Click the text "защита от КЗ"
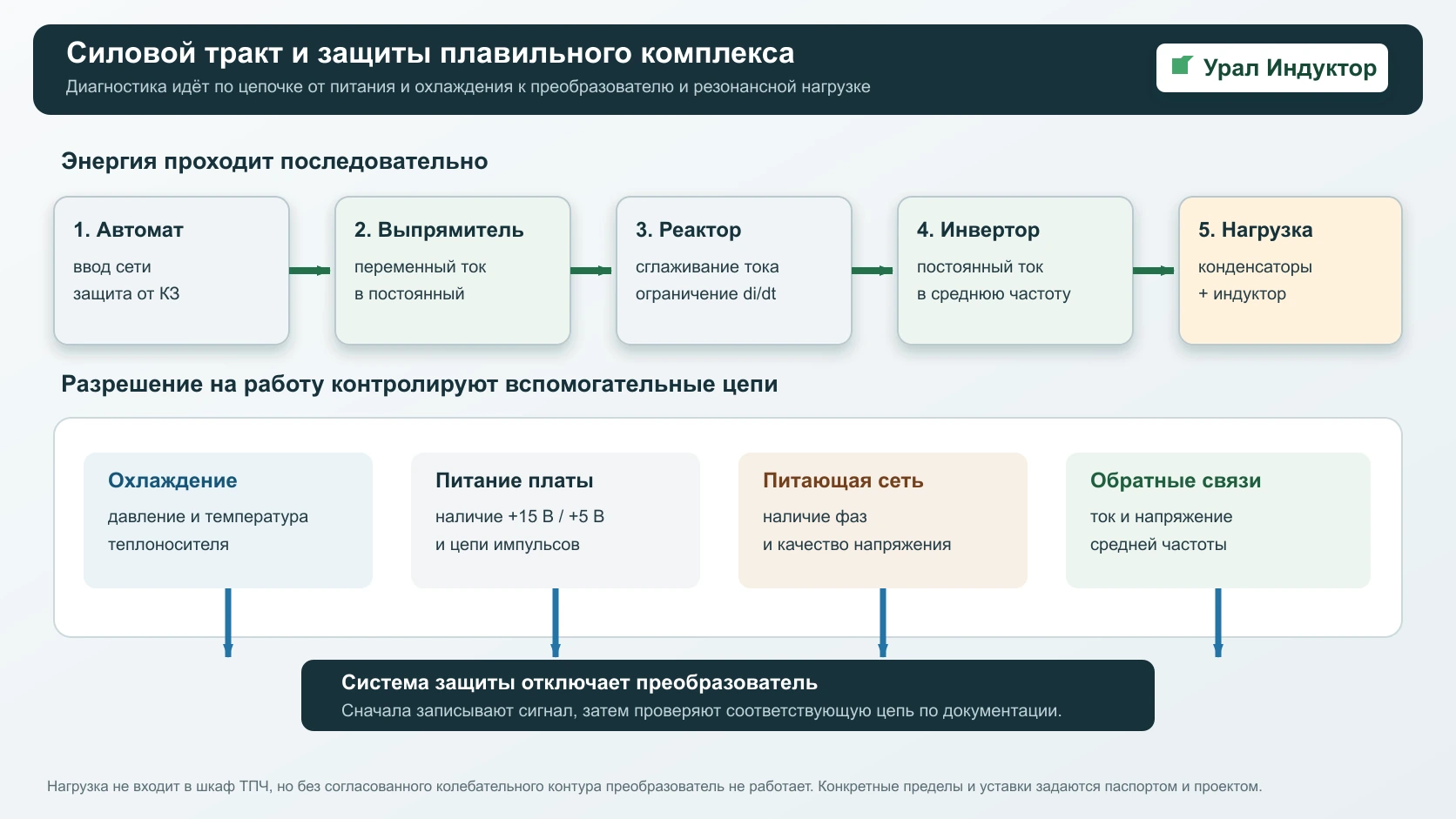The image size is (1456, 819). [126, 294]
